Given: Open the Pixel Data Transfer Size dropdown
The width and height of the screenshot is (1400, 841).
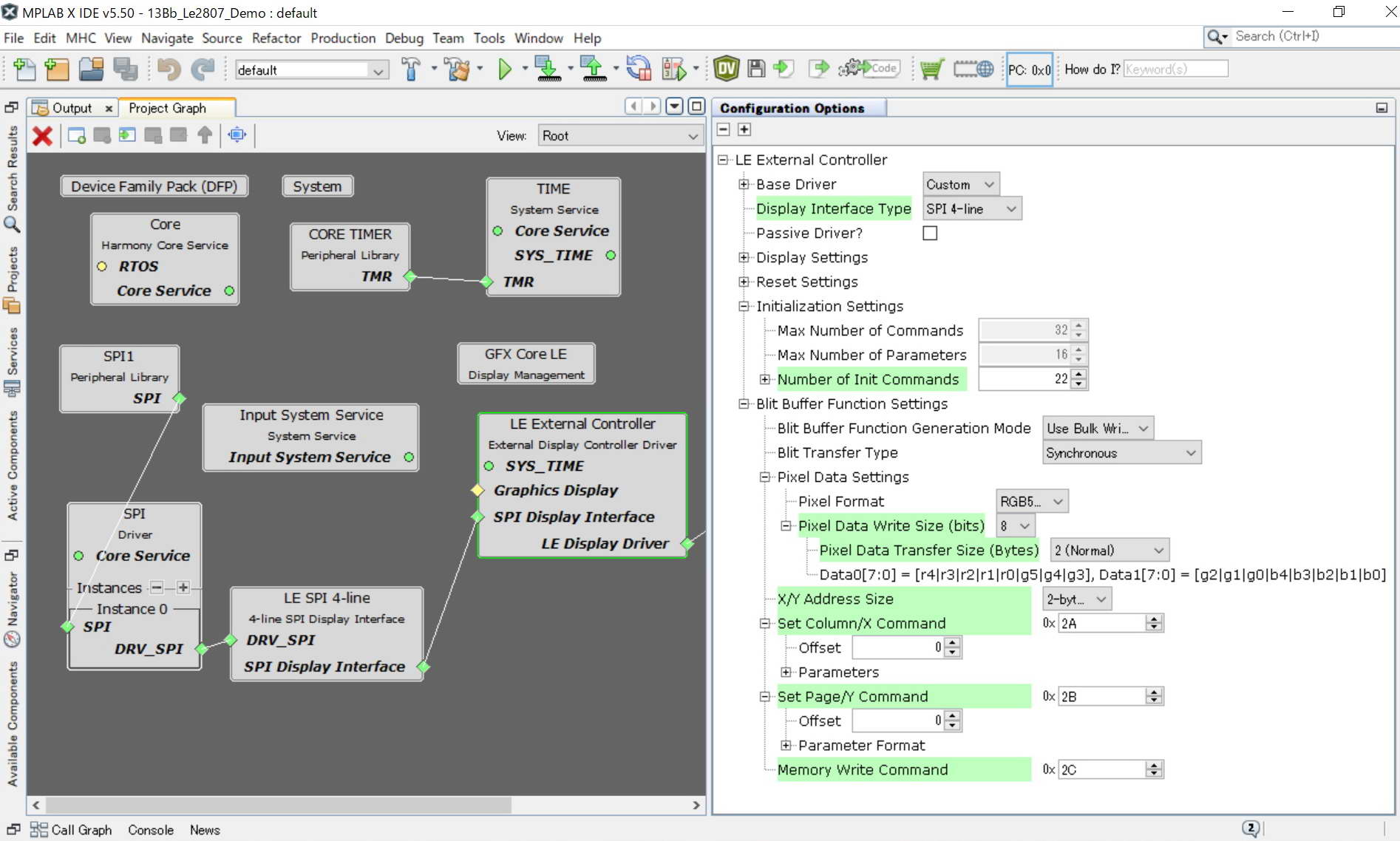Looking at the screenshot, I should coord(1110,551).
